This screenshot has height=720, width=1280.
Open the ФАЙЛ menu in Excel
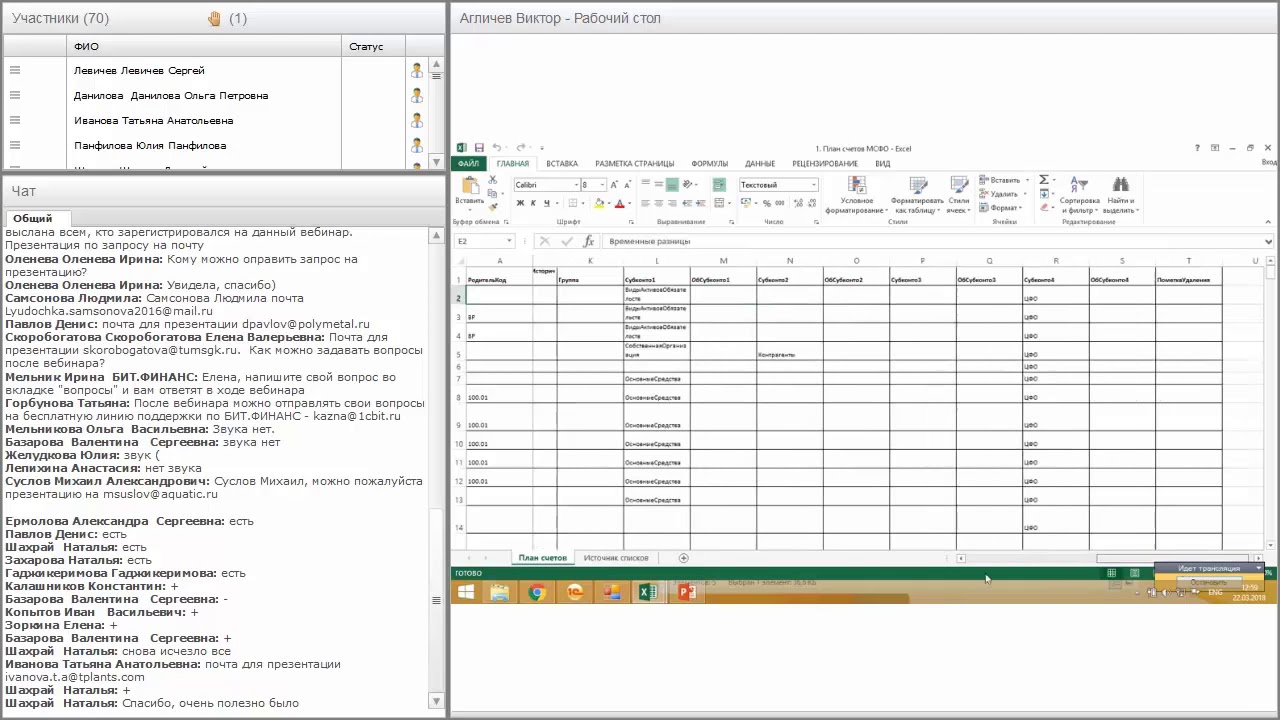point(469,164)
